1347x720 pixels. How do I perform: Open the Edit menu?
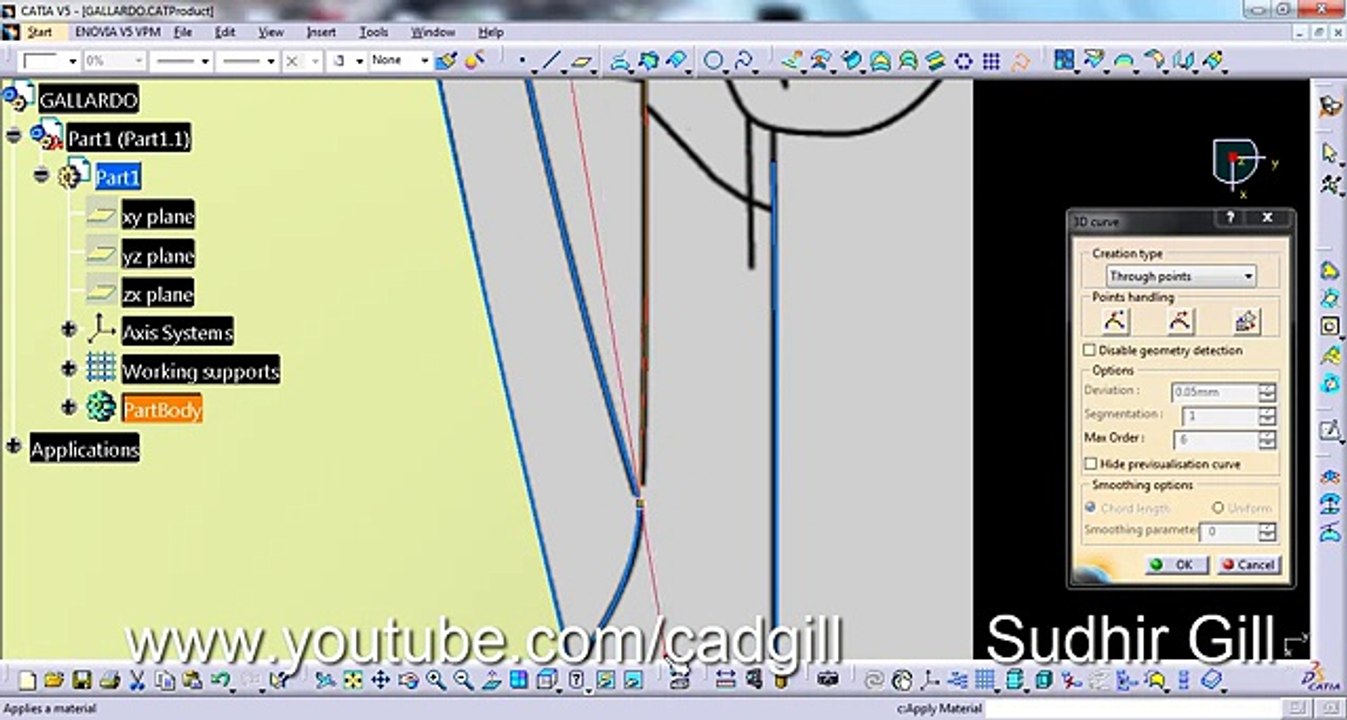pyautogui.click(x=225, y=32)
